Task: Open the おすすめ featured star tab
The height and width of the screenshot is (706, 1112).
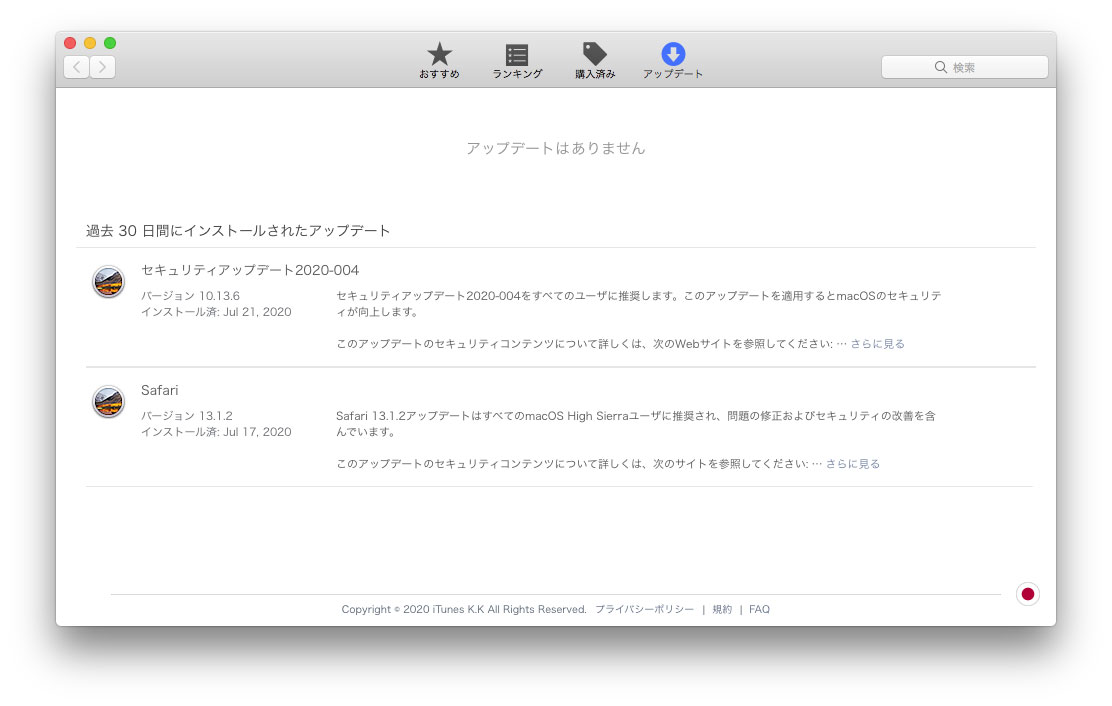Action: pyautogui.click(x=439, y=60)
